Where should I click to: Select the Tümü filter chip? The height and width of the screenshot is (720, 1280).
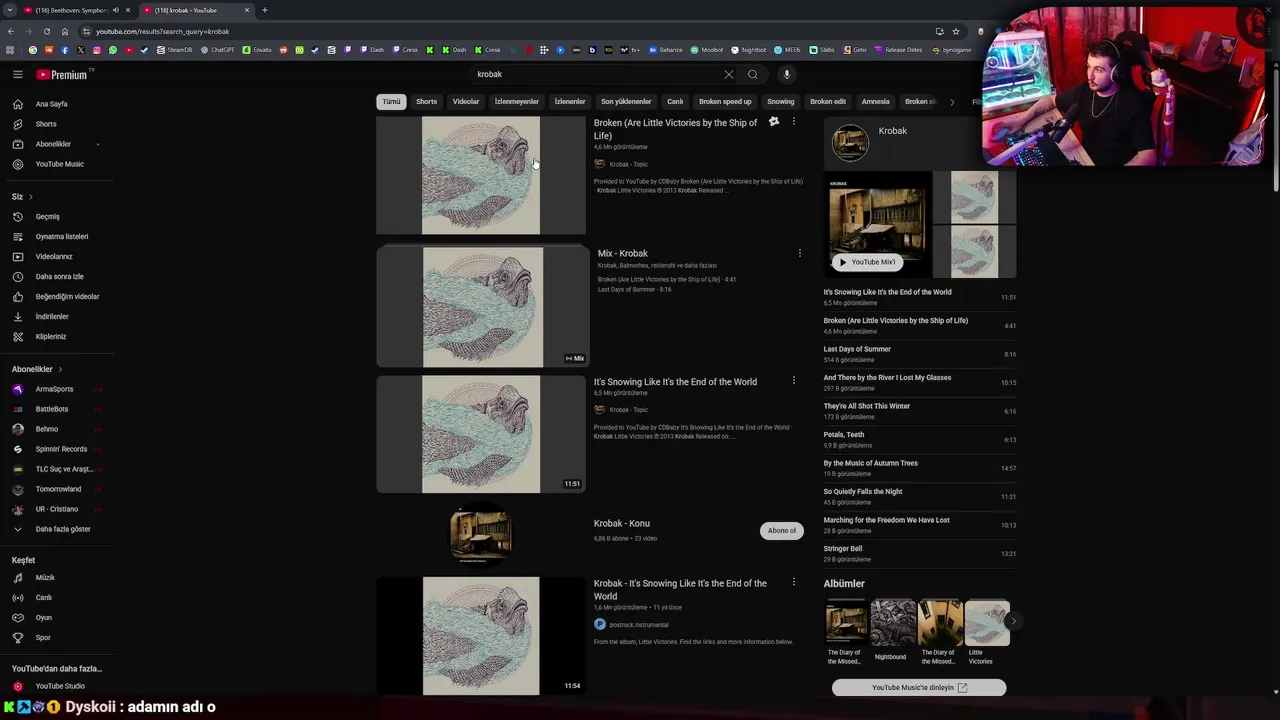coord(391,101)
